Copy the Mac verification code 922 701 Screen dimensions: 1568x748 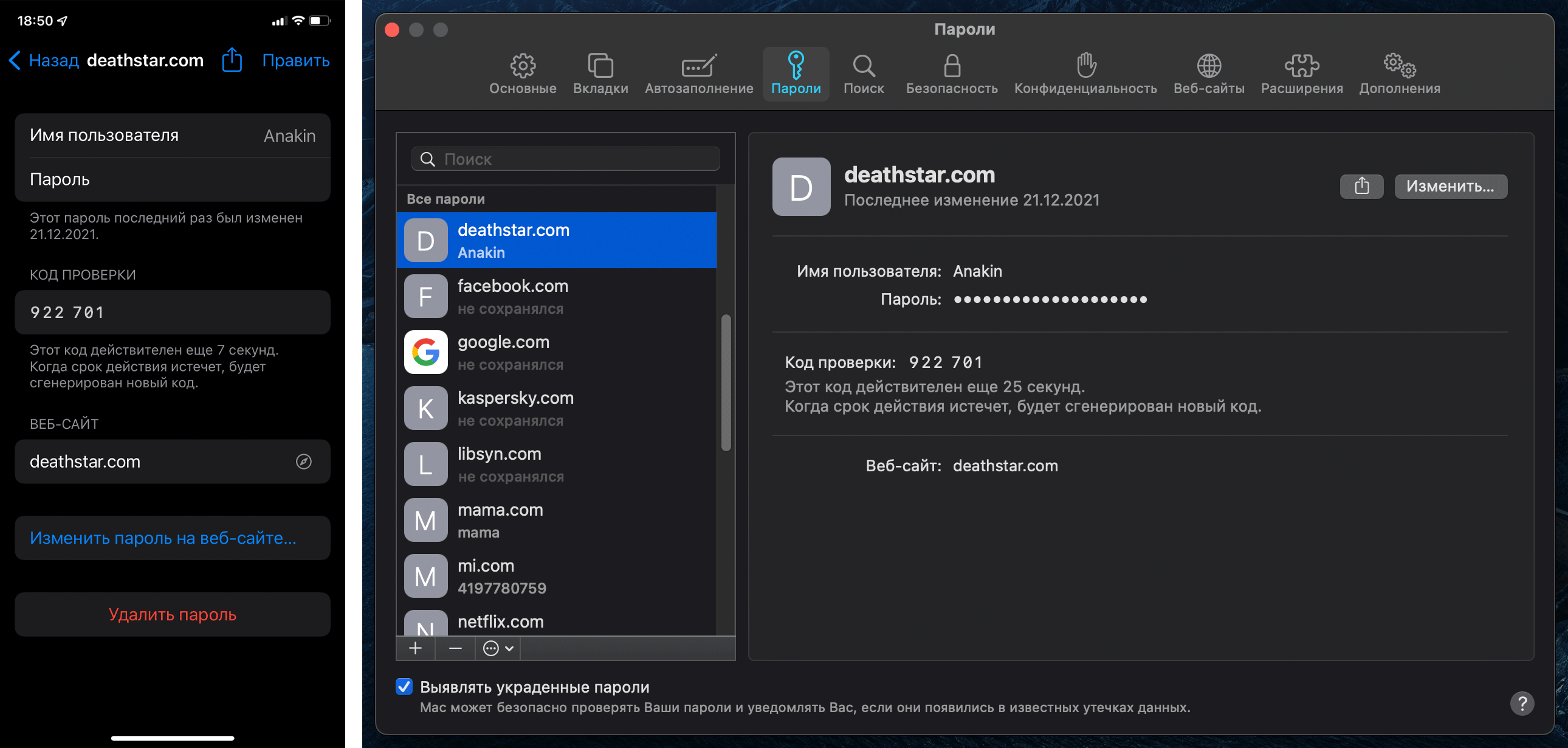click(x=945, y=362)
